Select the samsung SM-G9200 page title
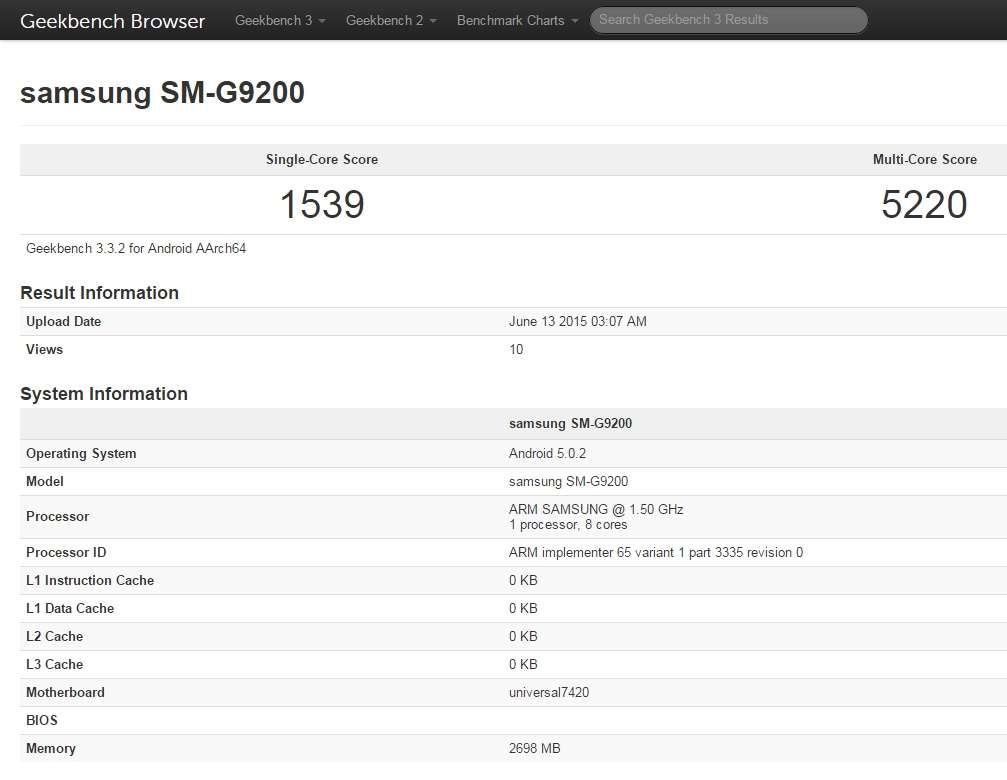Viewport: 1007px width, 780px height. click(x=162, y=92)
